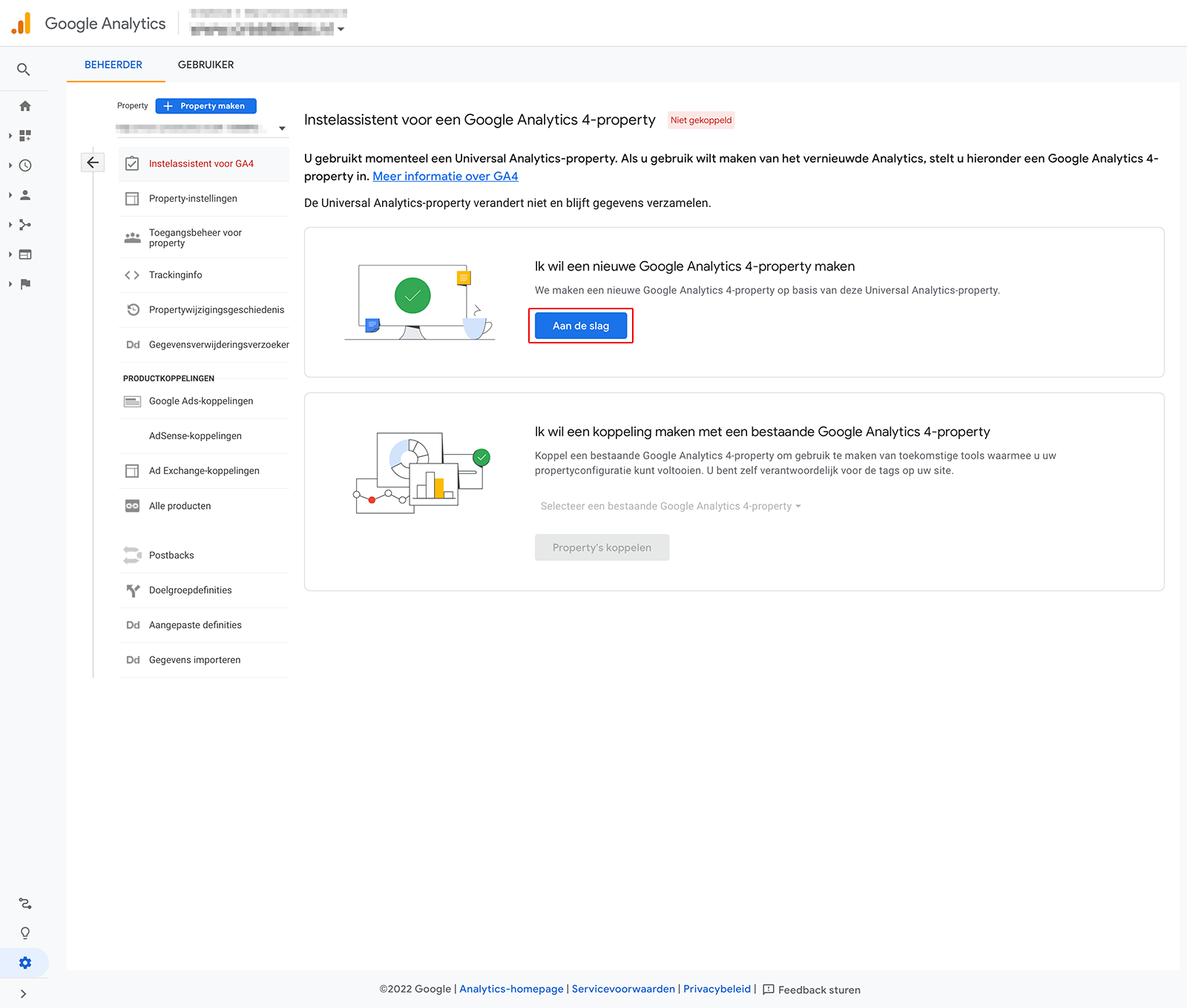Image resolution: width=1187 pixels, height=1008 pixels.
Task: Click the Google Analytics logo
Action: tap(22, 24)
